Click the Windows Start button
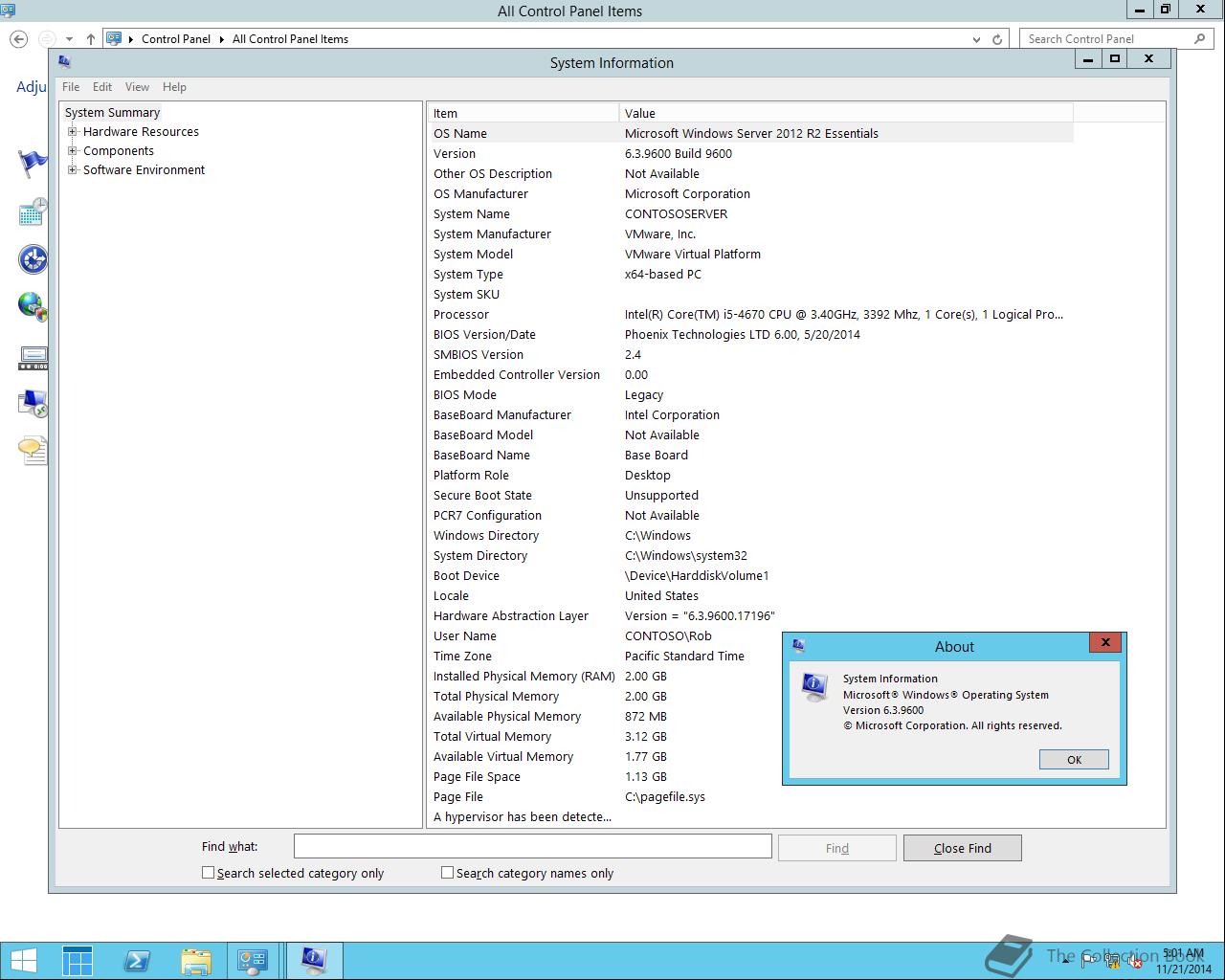 [24, 961]
